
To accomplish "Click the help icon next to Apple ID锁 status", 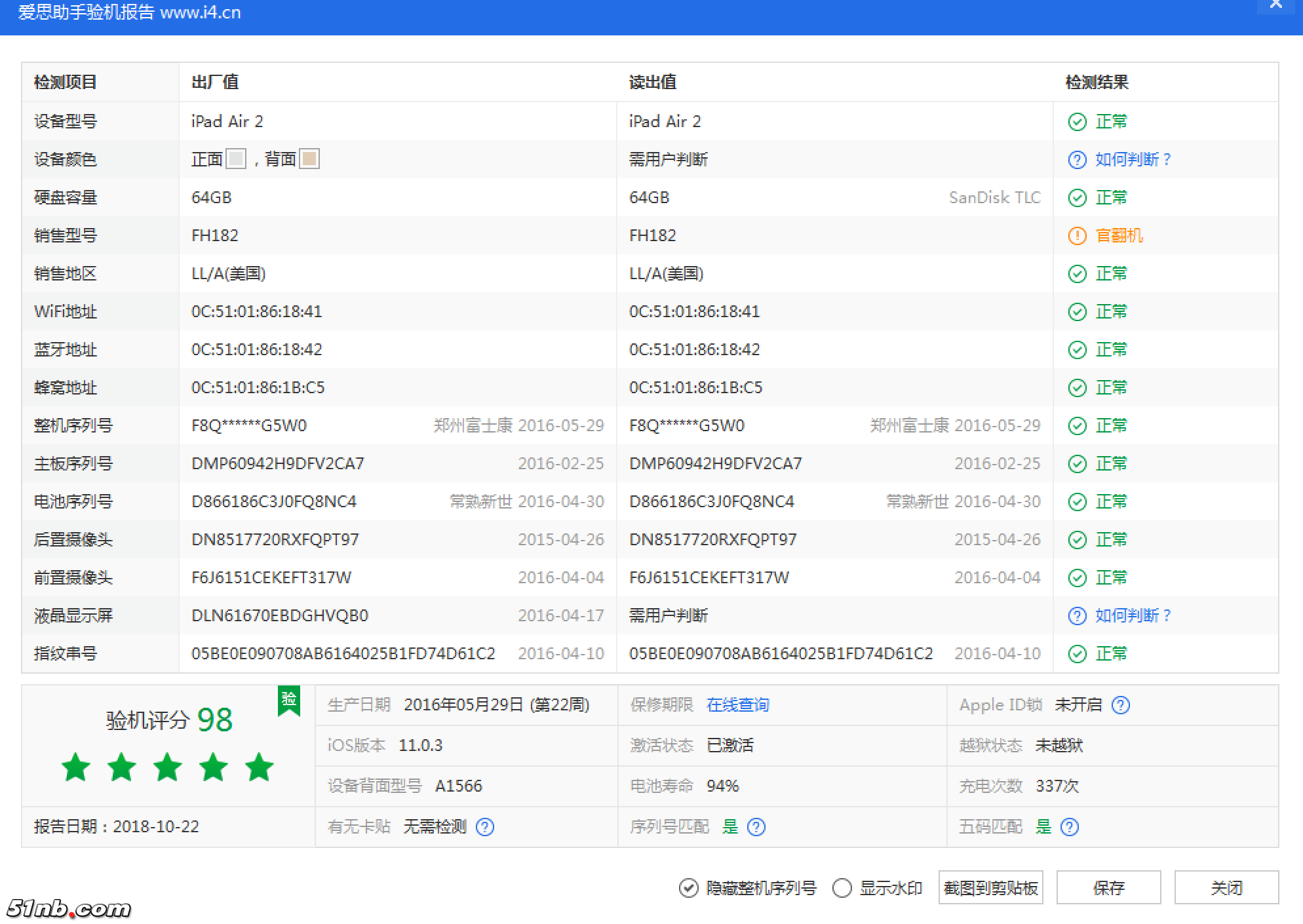I will pyautogui.click(x=1122, y=706).
